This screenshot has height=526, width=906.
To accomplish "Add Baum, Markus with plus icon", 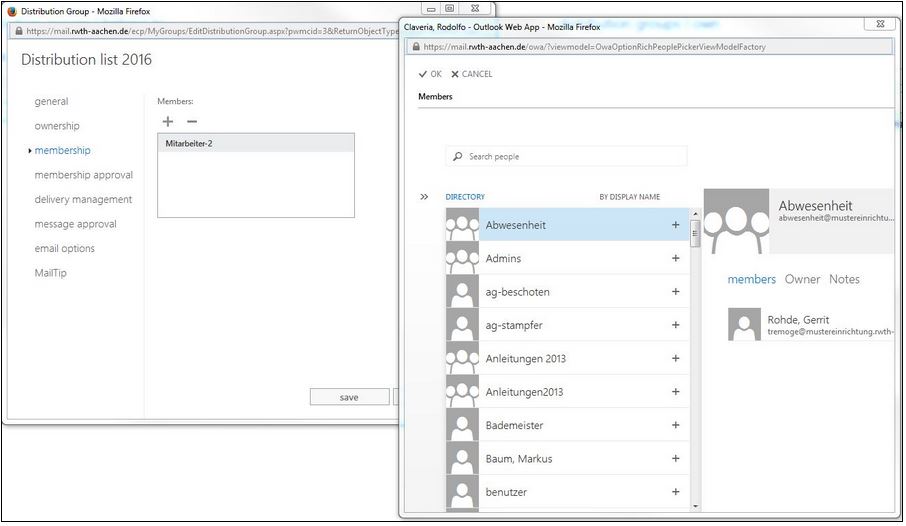I will (675, 458).
